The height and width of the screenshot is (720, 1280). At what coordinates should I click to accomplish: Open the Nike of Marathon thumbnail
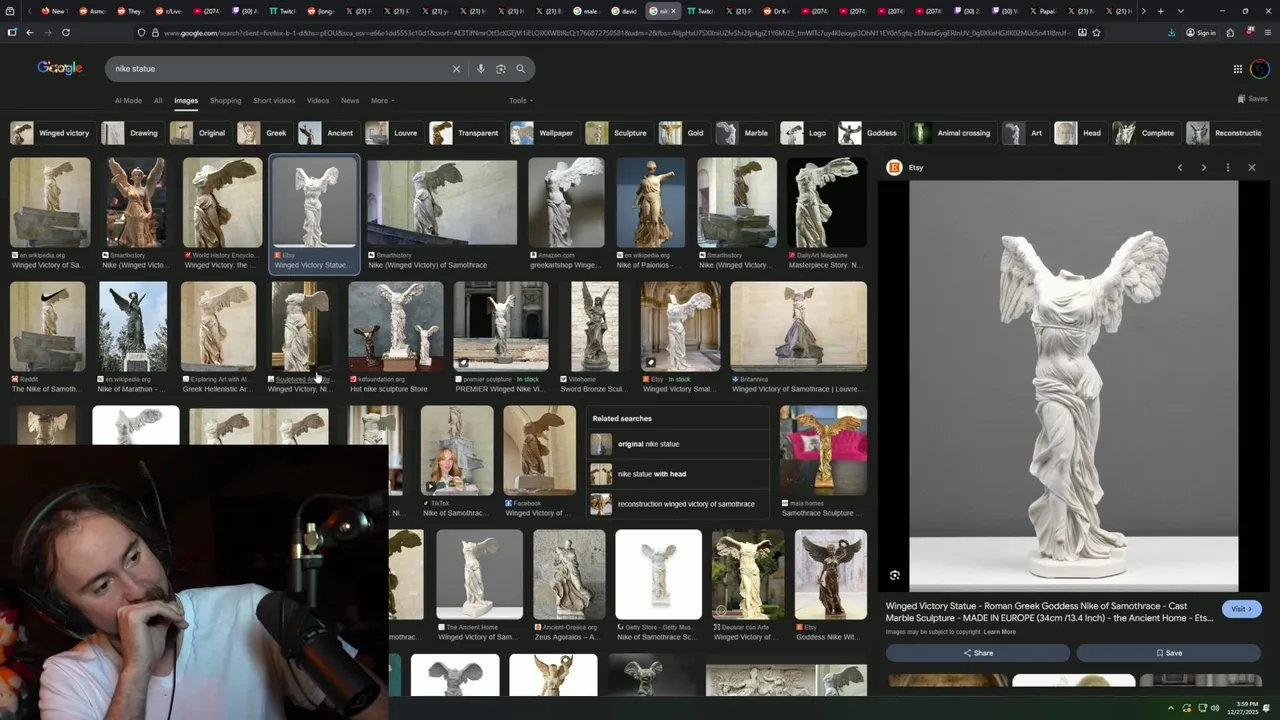coord(133,326)
